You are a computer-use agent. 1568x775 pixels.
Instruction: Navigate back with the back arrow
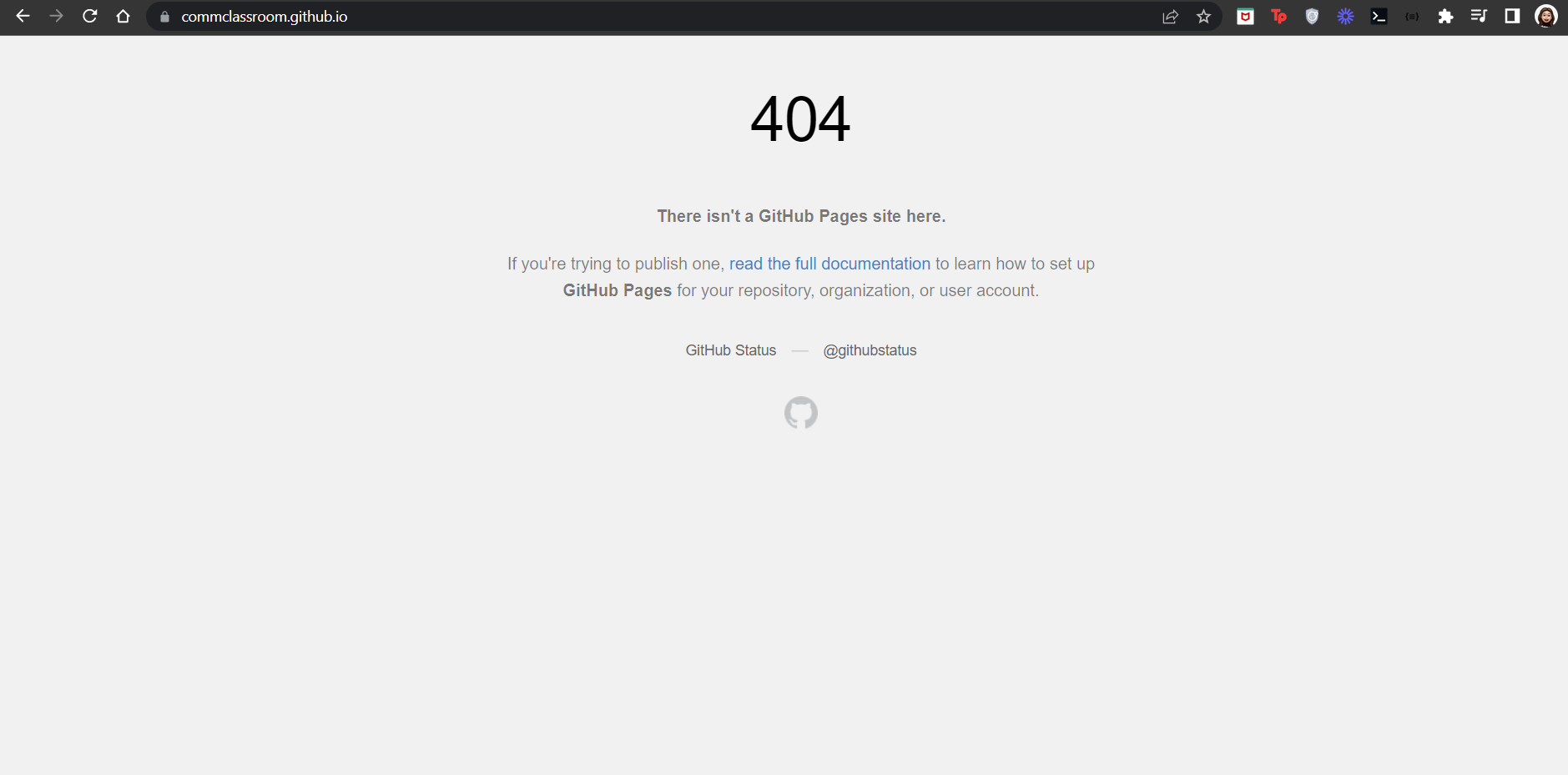(23, 16)
